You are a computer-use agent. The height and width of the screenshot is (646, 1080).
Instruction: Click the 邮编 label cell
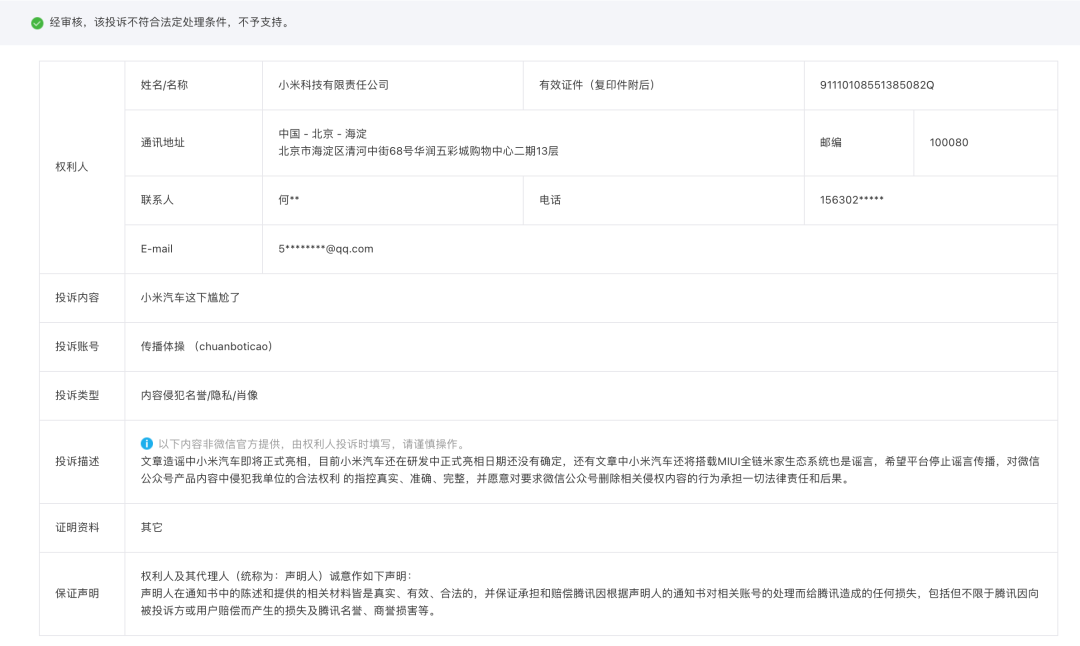[859, 143]
